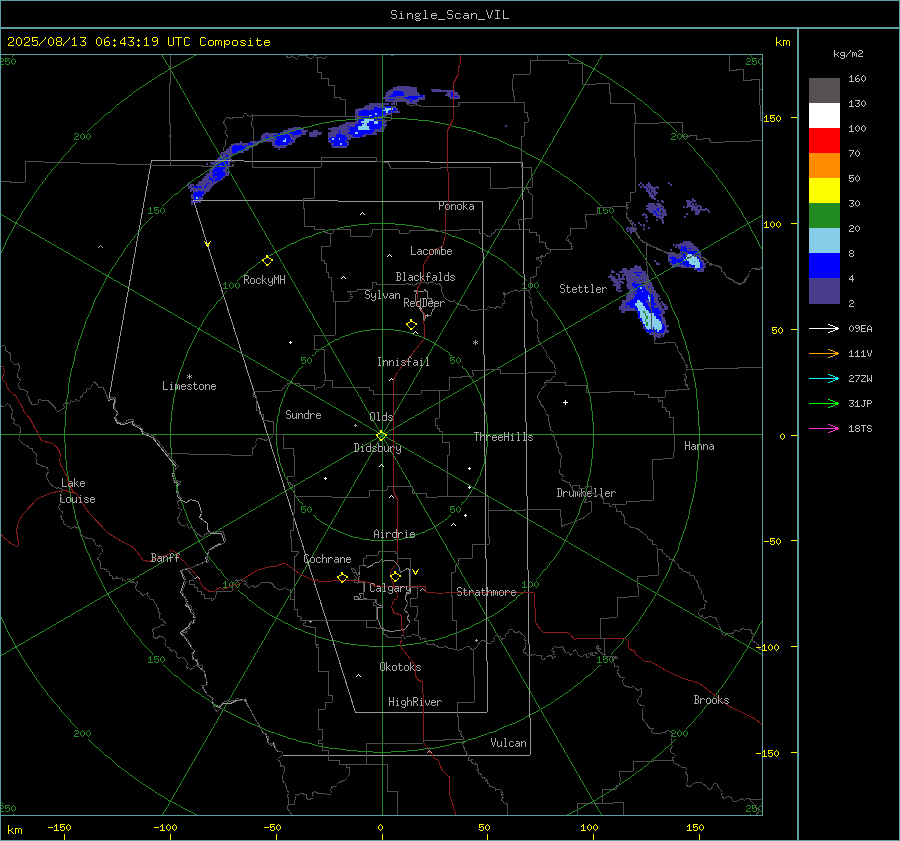This screenshot has width=900, height=841.
Task: Click the Innisfail town label
Action: pos(403,362)
